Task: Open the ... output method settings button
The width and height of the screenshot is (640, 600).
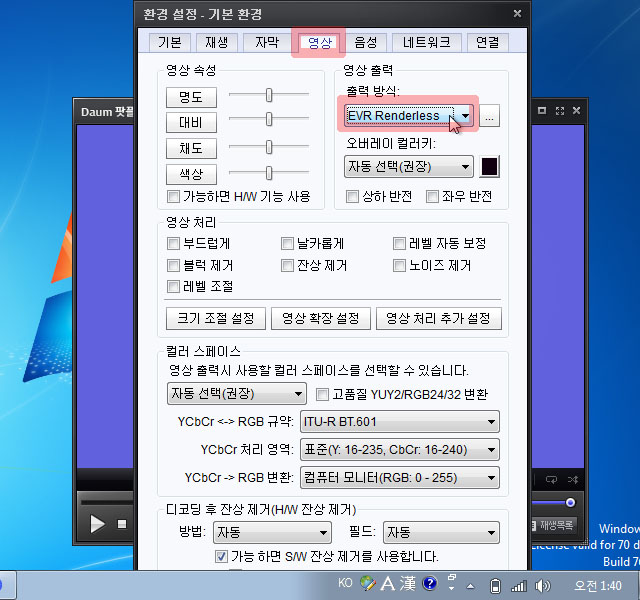Action: point(489,117)
